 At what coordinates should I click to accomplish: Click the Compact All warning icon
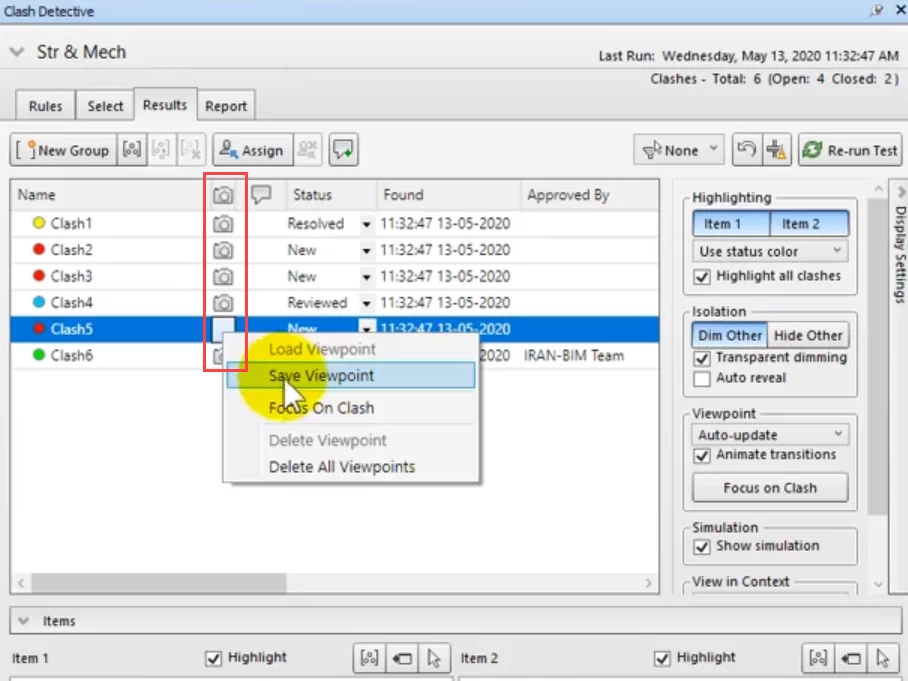coord(776,150)
